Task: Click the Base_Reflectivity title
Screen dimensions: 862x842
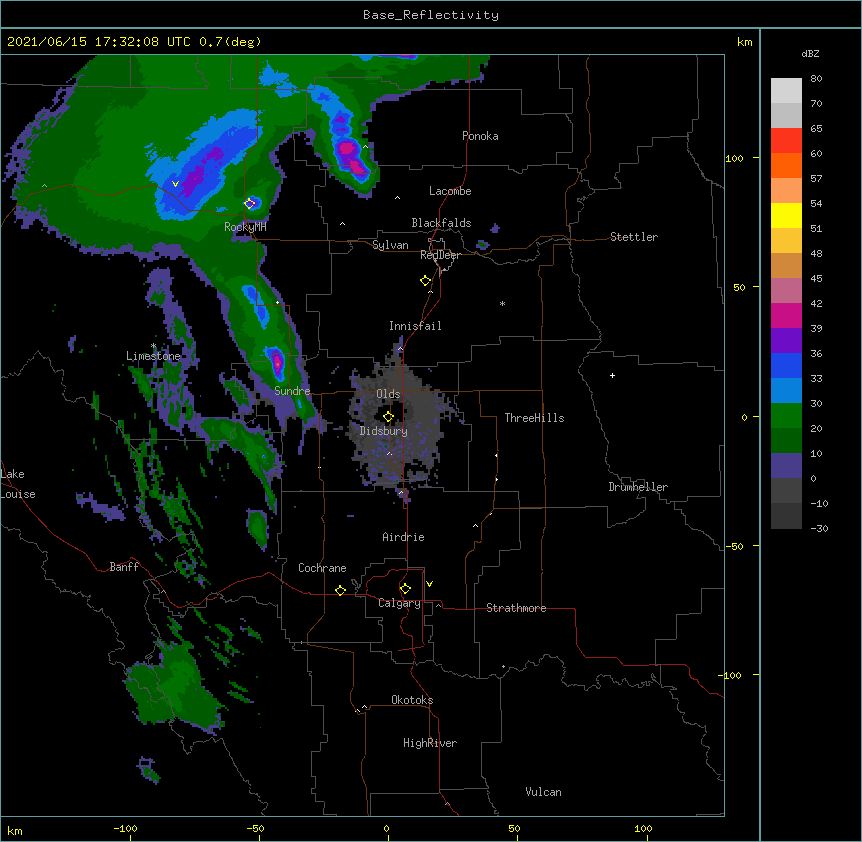Action: coord(431,15)
